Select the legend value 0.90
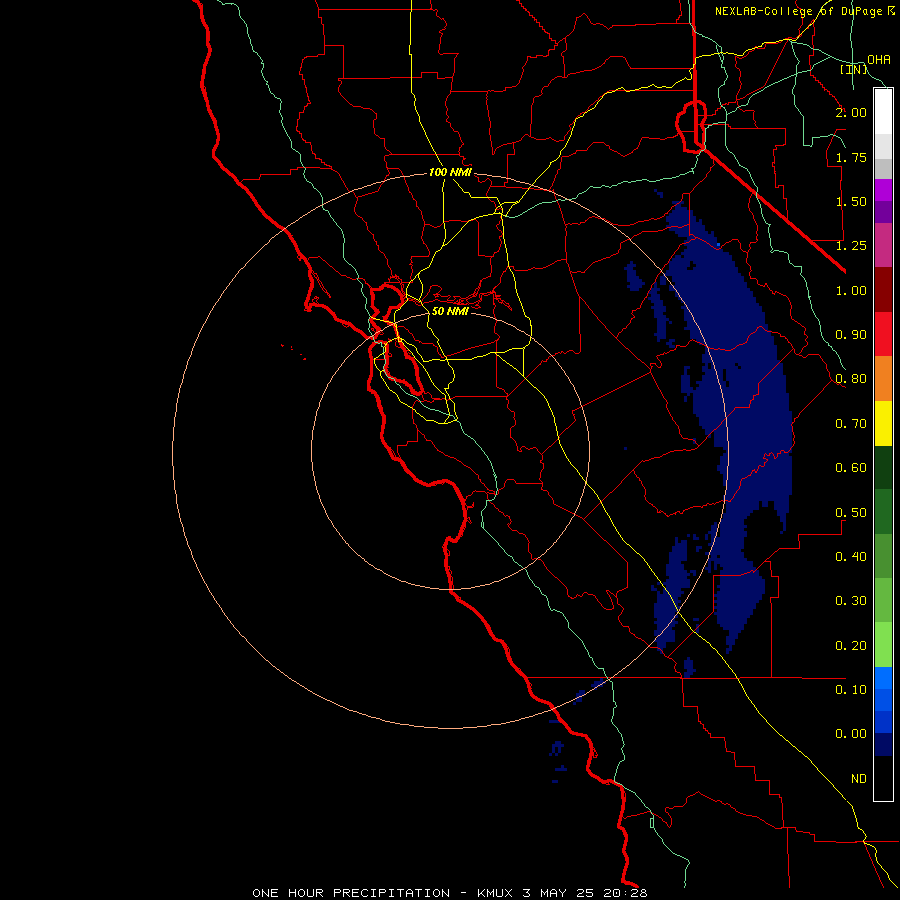Image resolution: width=900 pixels, height=900 pixels. [x=851, y=335]
